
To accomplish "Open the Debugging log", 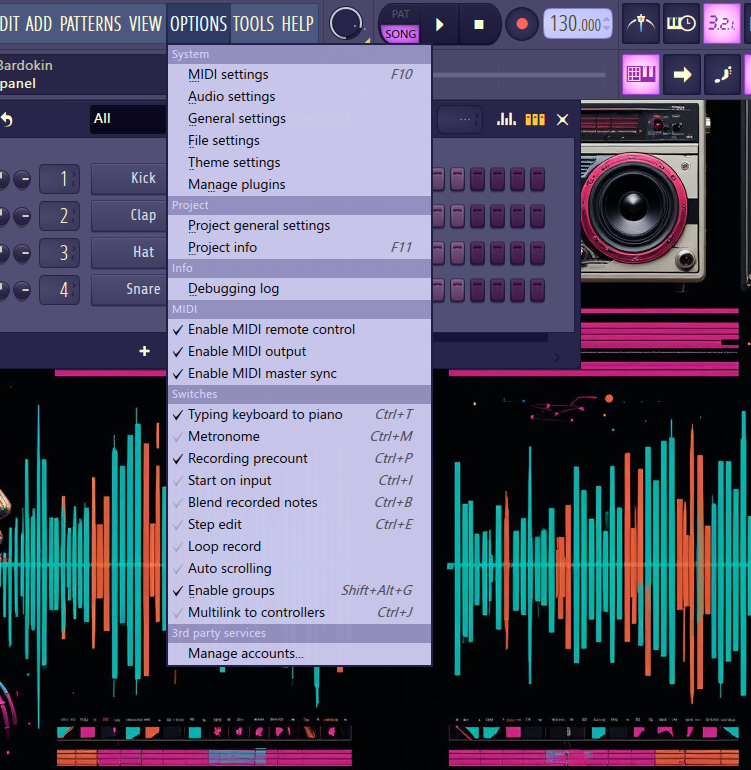I will [300, 289].
